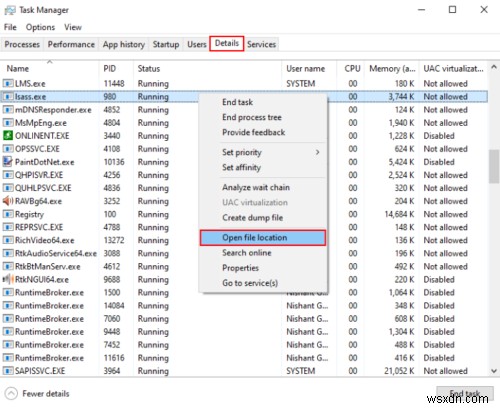Click the REPRSVC.EXE process icon

coord(8,227)
